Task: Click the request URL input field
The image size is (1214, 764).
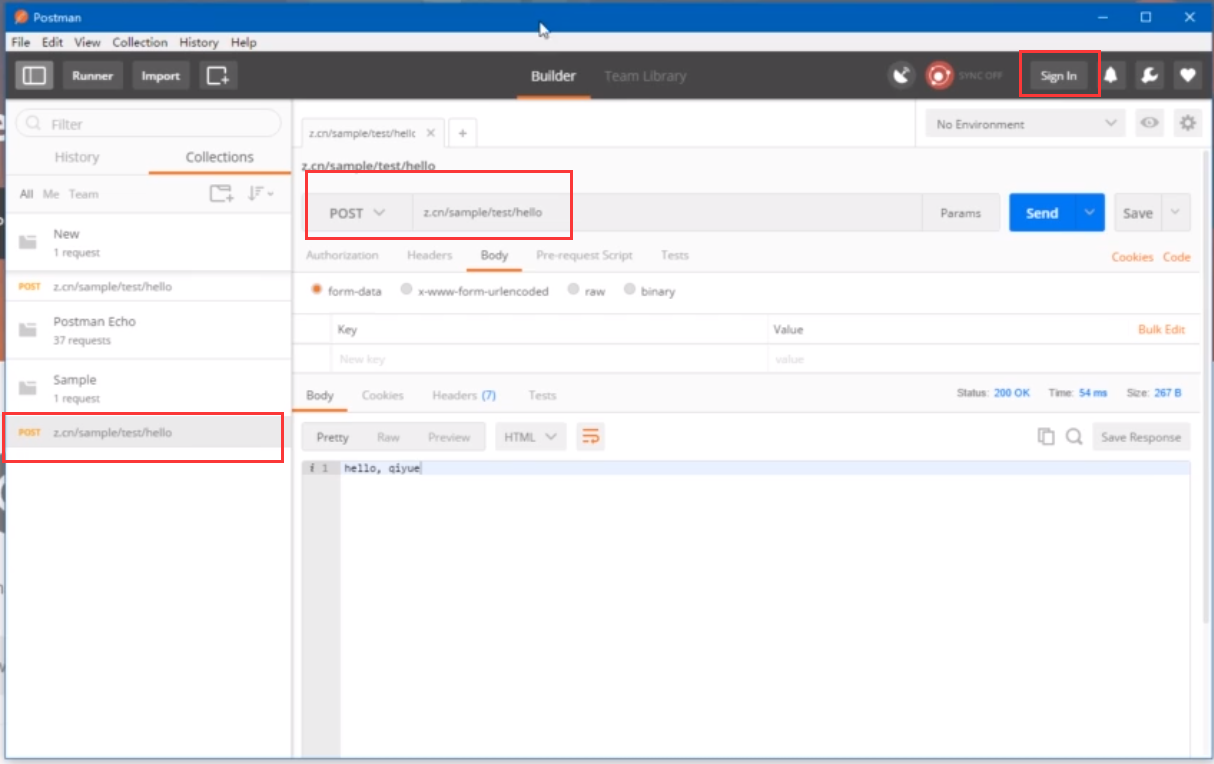Action: point(667,213)
